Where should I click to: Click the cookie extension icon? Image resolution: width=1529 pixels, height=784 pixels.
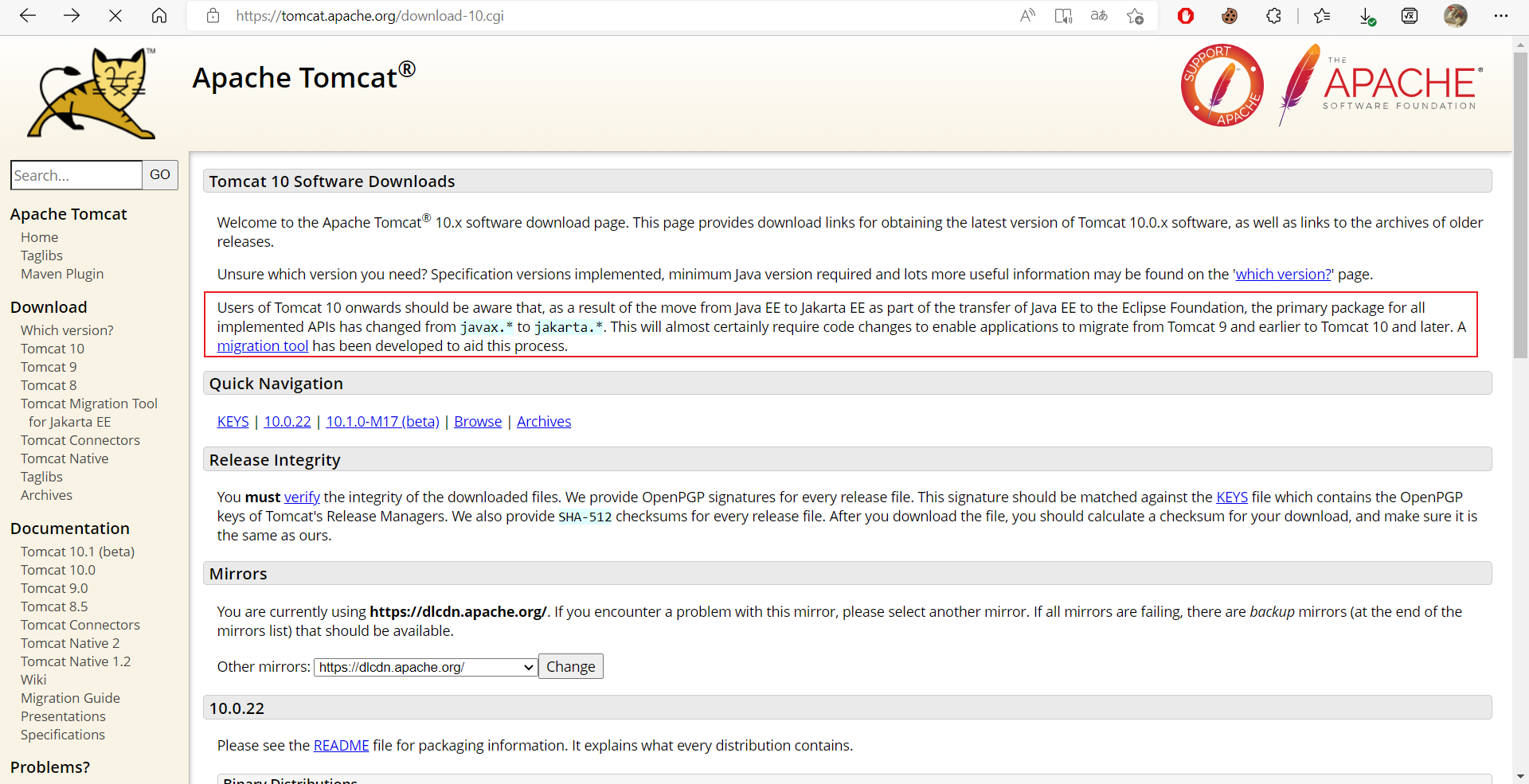(x=1230, y=16)
